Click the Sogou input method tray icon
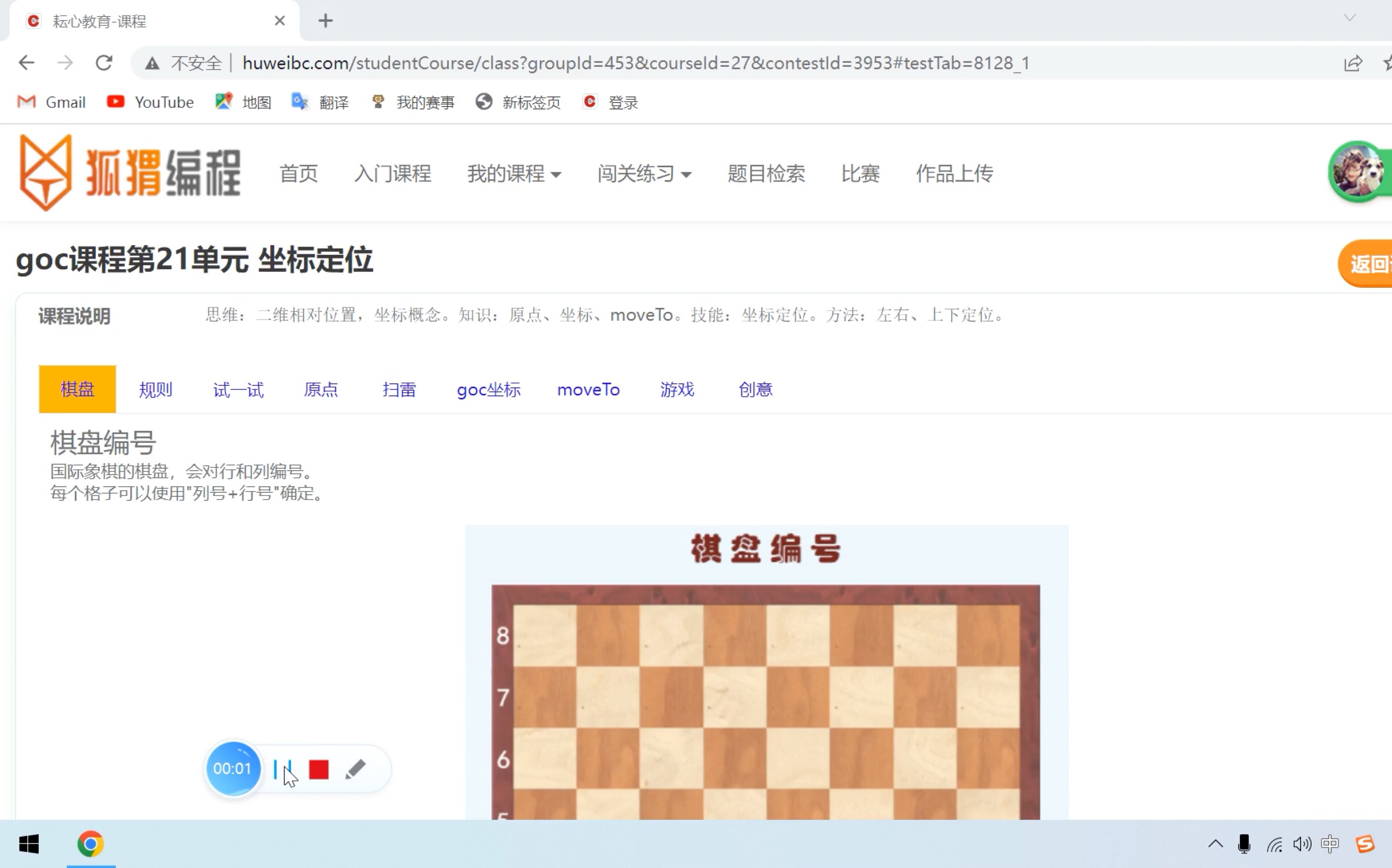Screen dimensions: 1392x868 (x=1365, y=844)
